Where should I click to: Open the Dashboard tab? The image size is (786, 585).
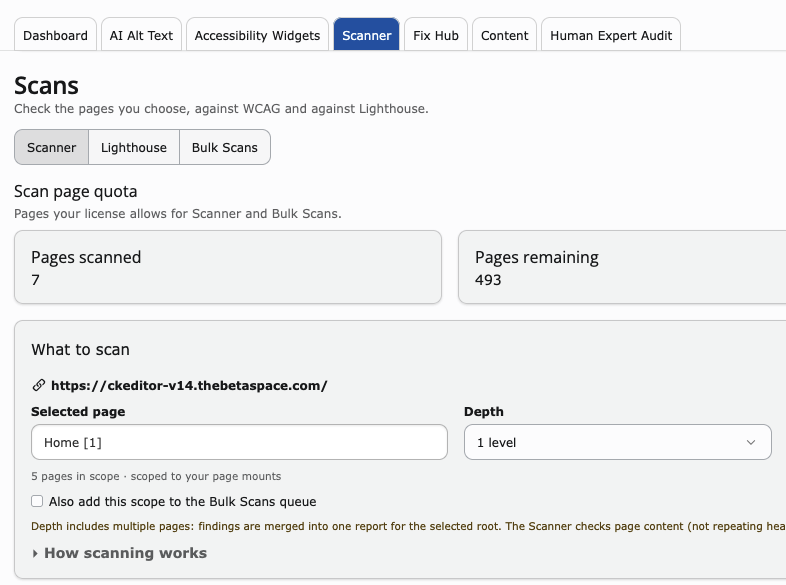[x=55, y=35]
